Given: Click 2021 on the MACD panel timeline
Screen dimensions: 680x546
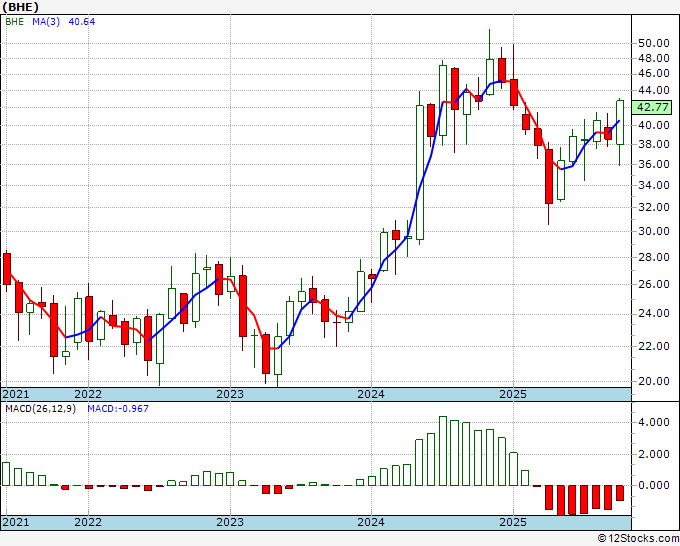Looking at the screenshot, I should click(x=16, y=522).
